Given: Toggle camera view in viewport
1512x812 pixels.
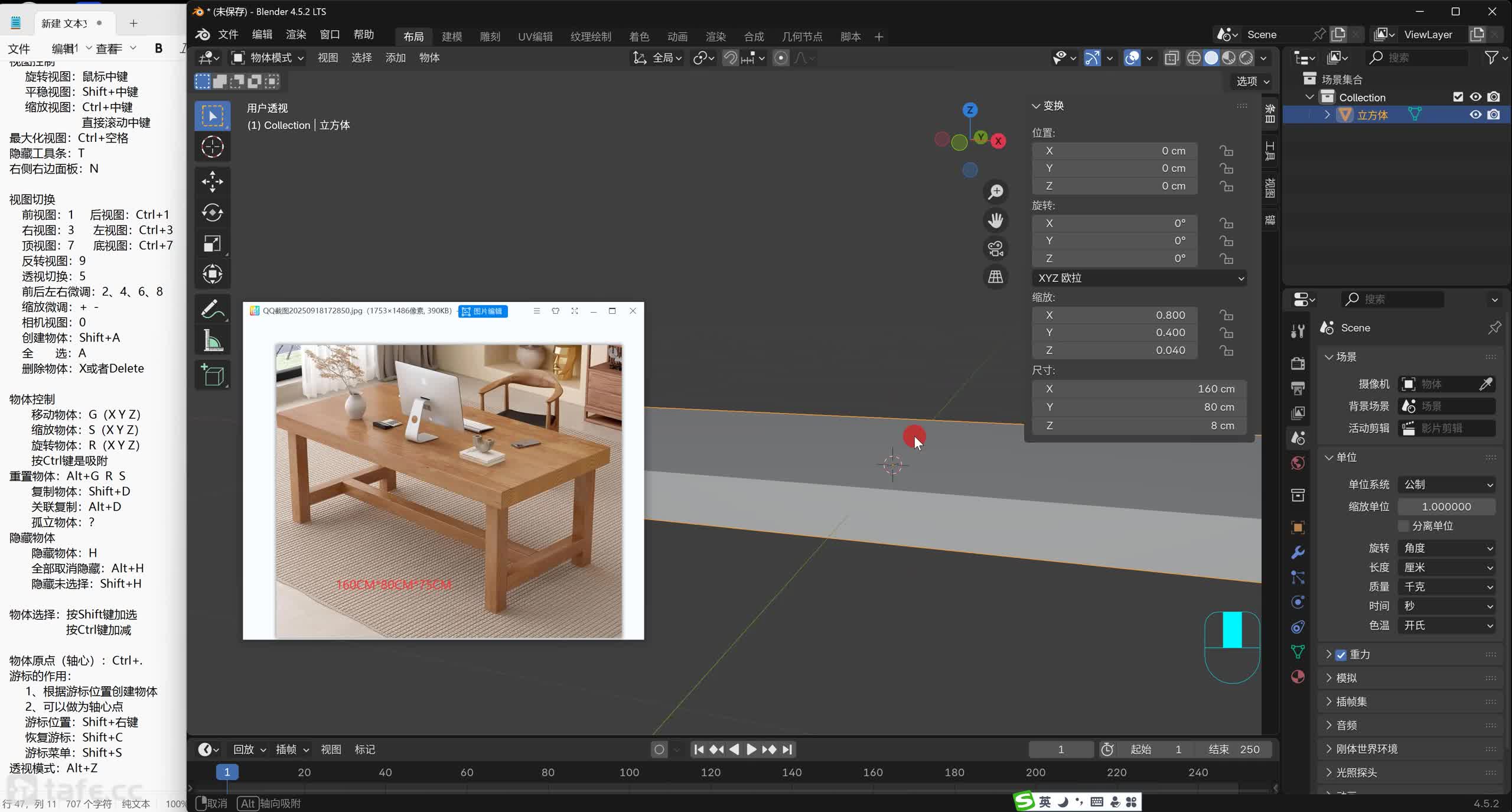Looking at the screenshot, I should click(x=996, y=249).
